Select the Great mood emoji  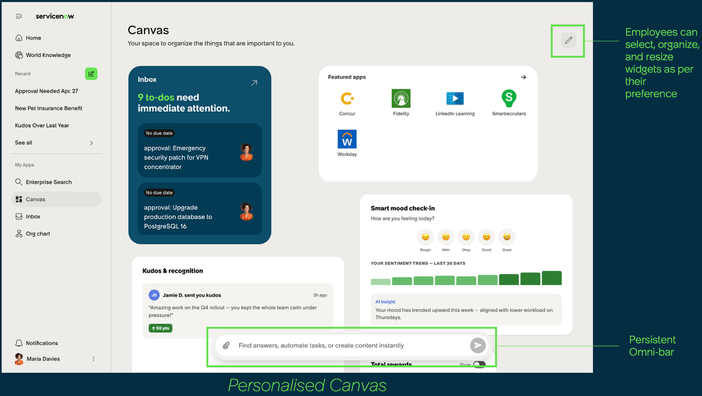507,237
